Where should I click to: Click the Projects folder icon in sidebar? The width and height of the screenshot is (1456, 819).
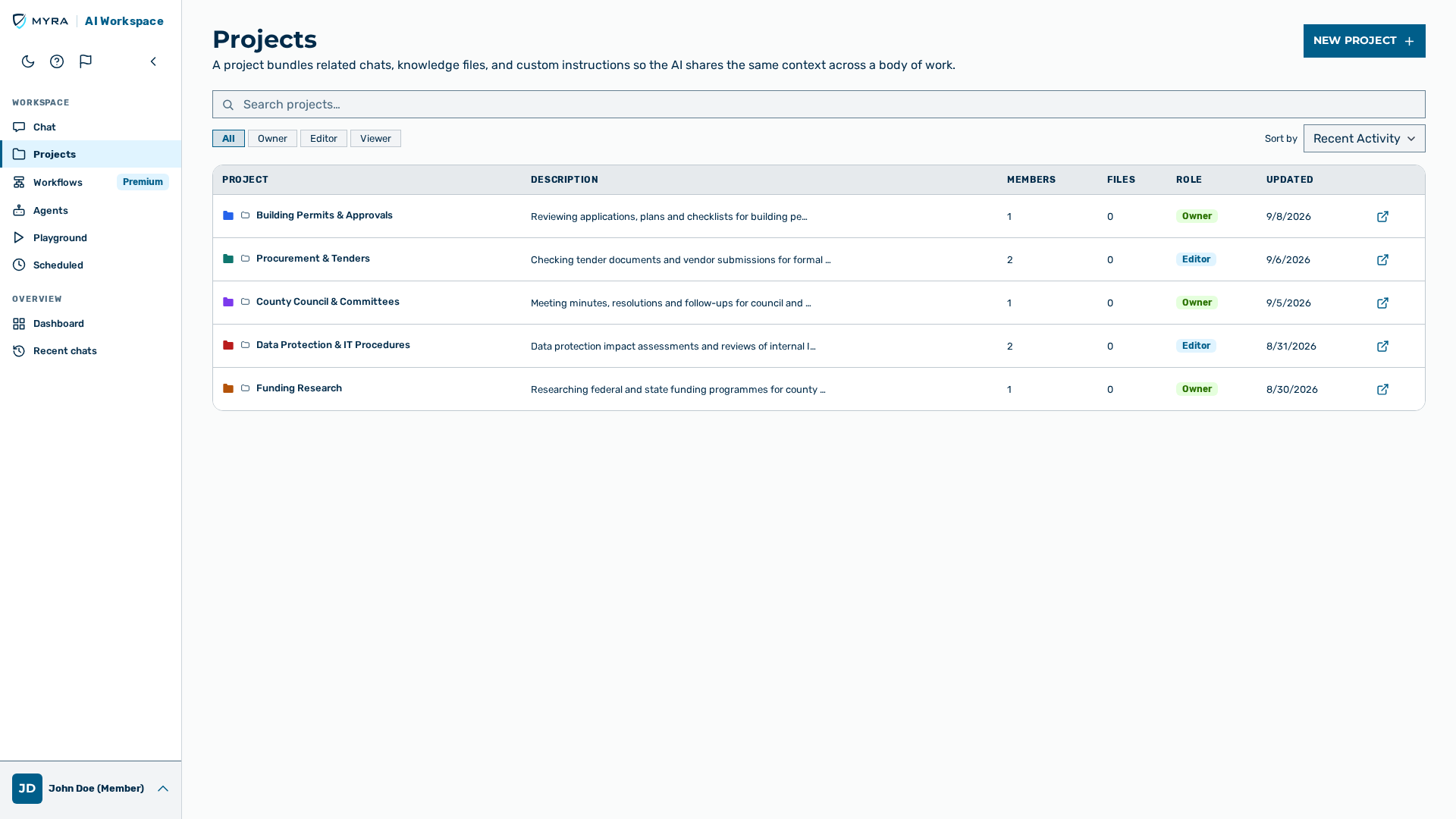point(19,154)
